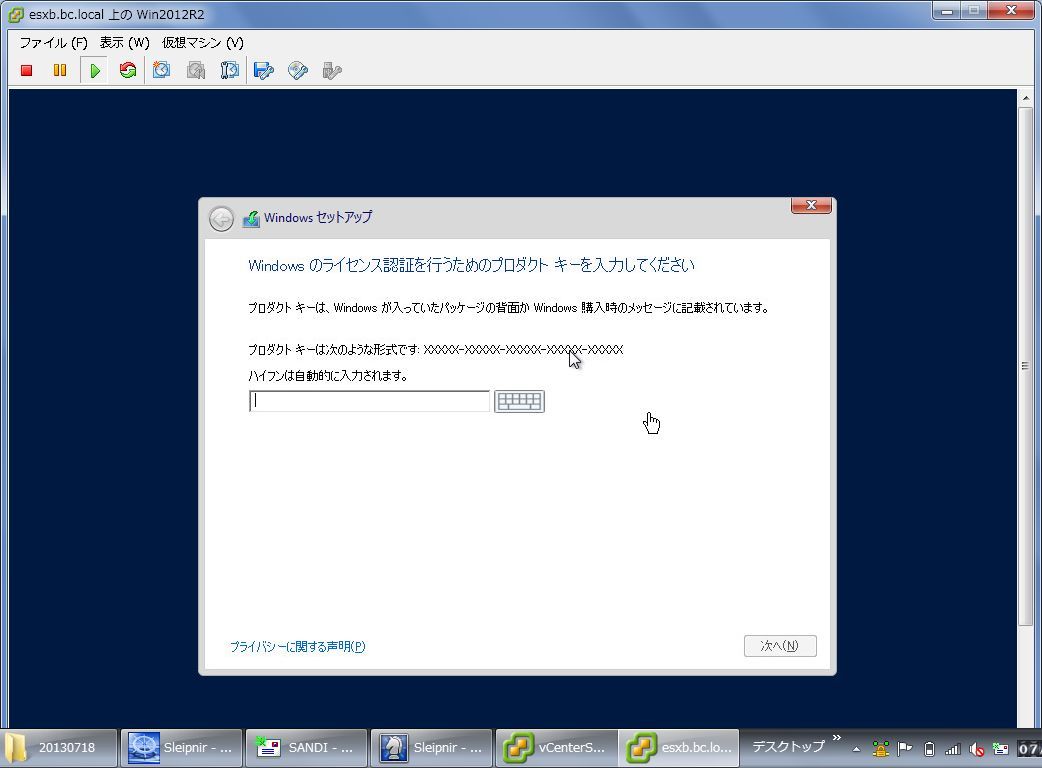The height and width of the screenshot is (768, 1042).
Task: Click the green Power On play icon
Action: 94,70
